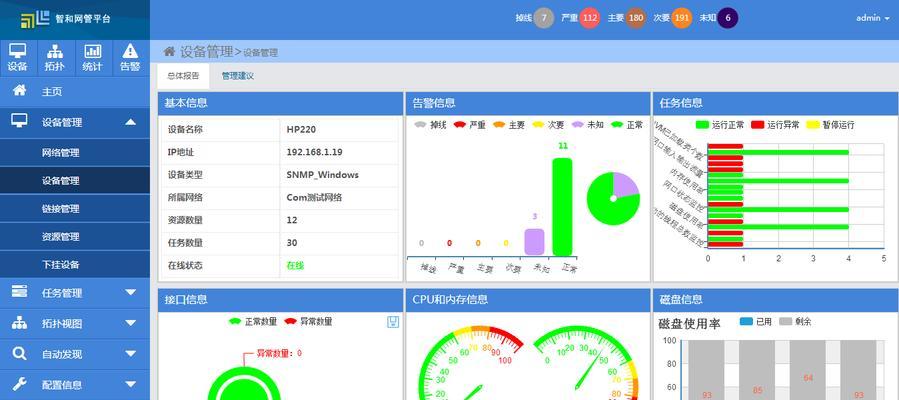Open the 设备 toolbar icon
The width and height of the screenshot is (899, 400).
pyautogui.click(x=18, y=57)
